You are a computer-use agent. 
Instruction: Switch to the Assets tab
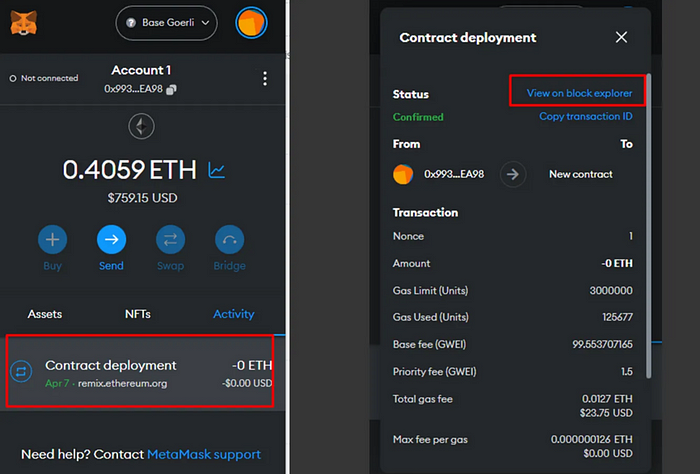[45, 314]
